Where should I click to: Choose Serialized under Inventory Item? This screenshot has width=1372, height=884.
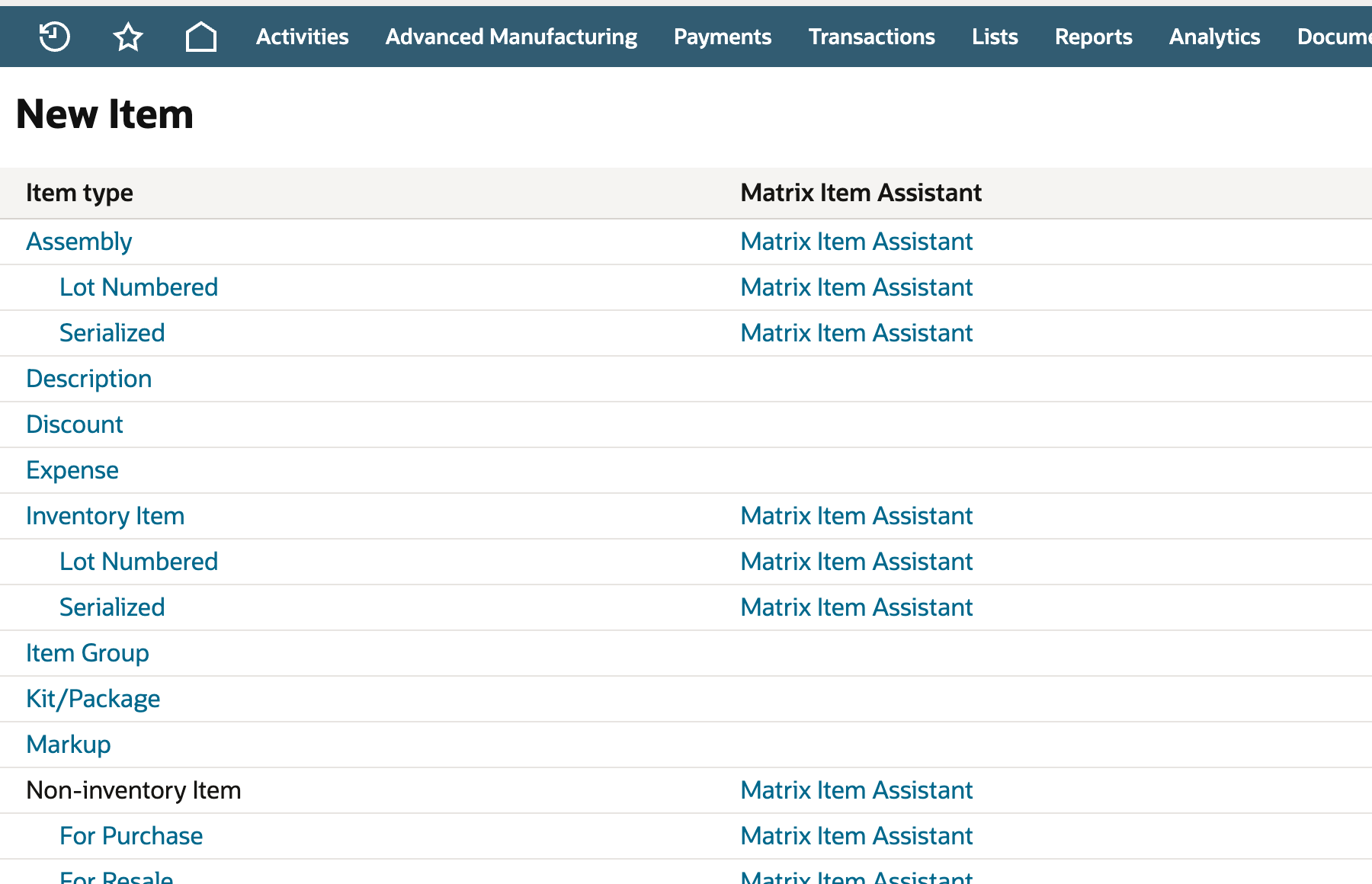(x=112, y=607)
